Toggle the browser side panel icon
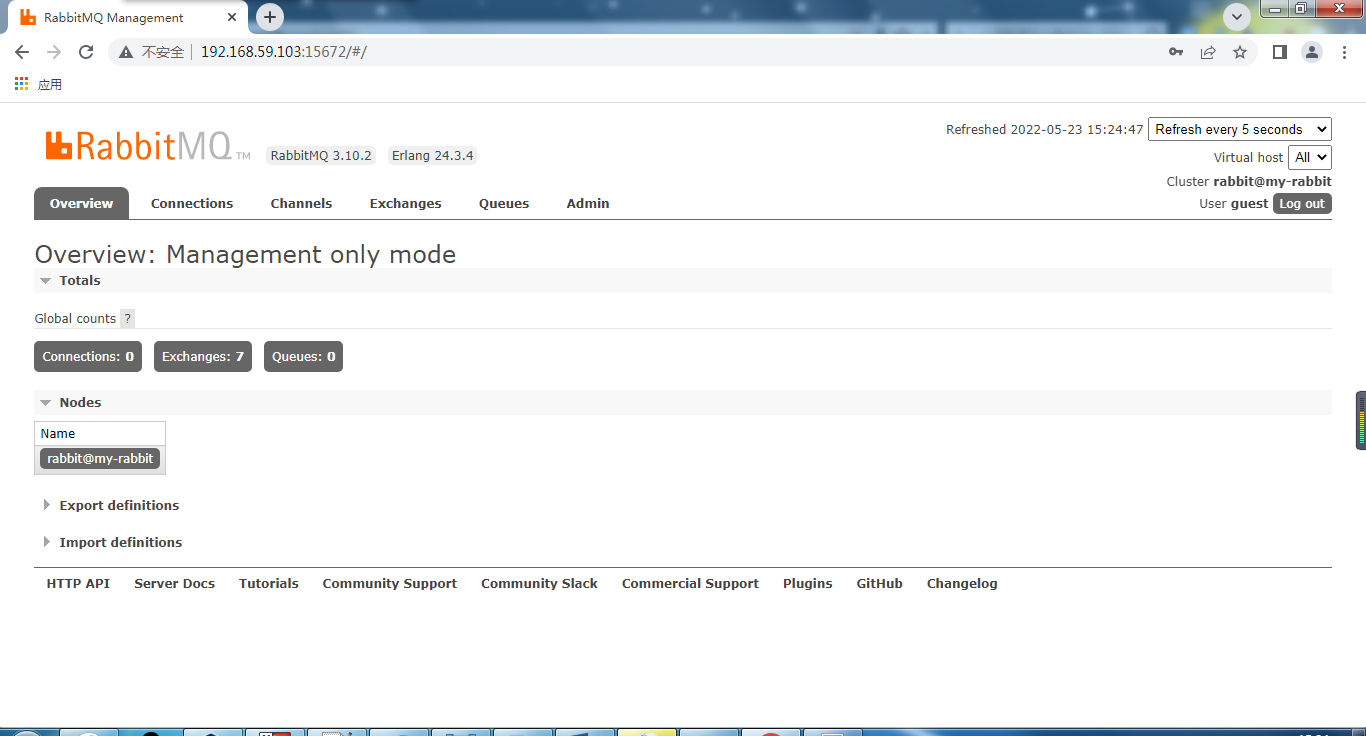1366x736 pixels. (x=1279, y=52)
